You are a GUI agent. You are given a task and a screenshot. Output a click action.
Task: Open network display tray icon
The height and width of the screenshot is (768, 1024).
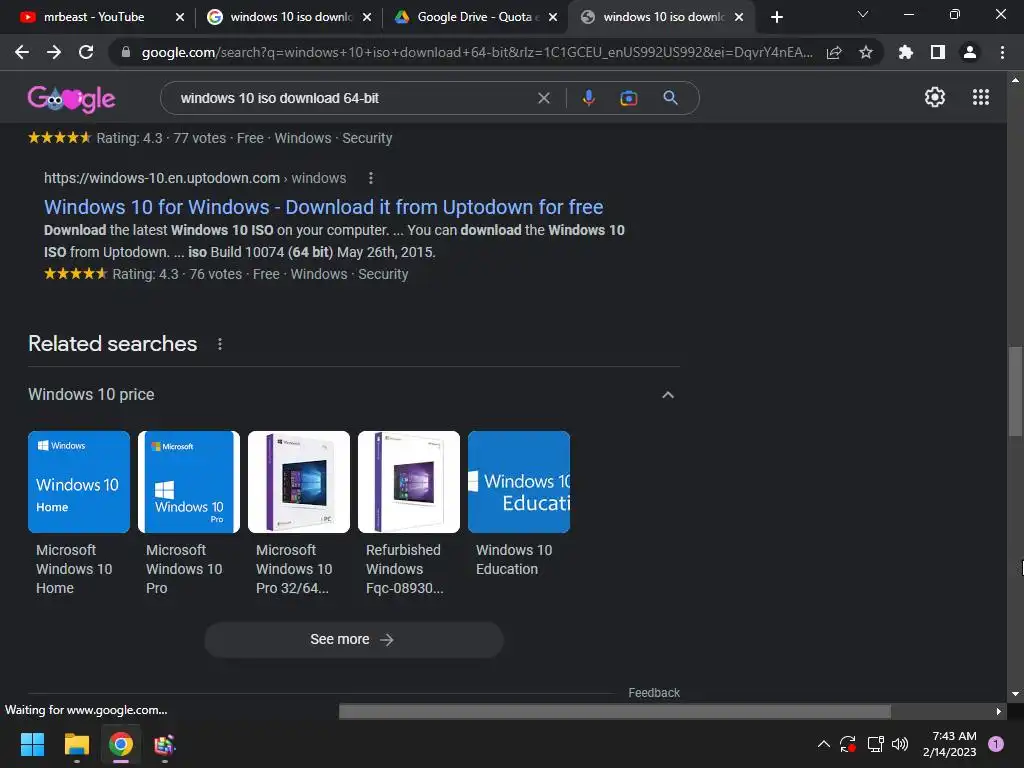(875, 744)
